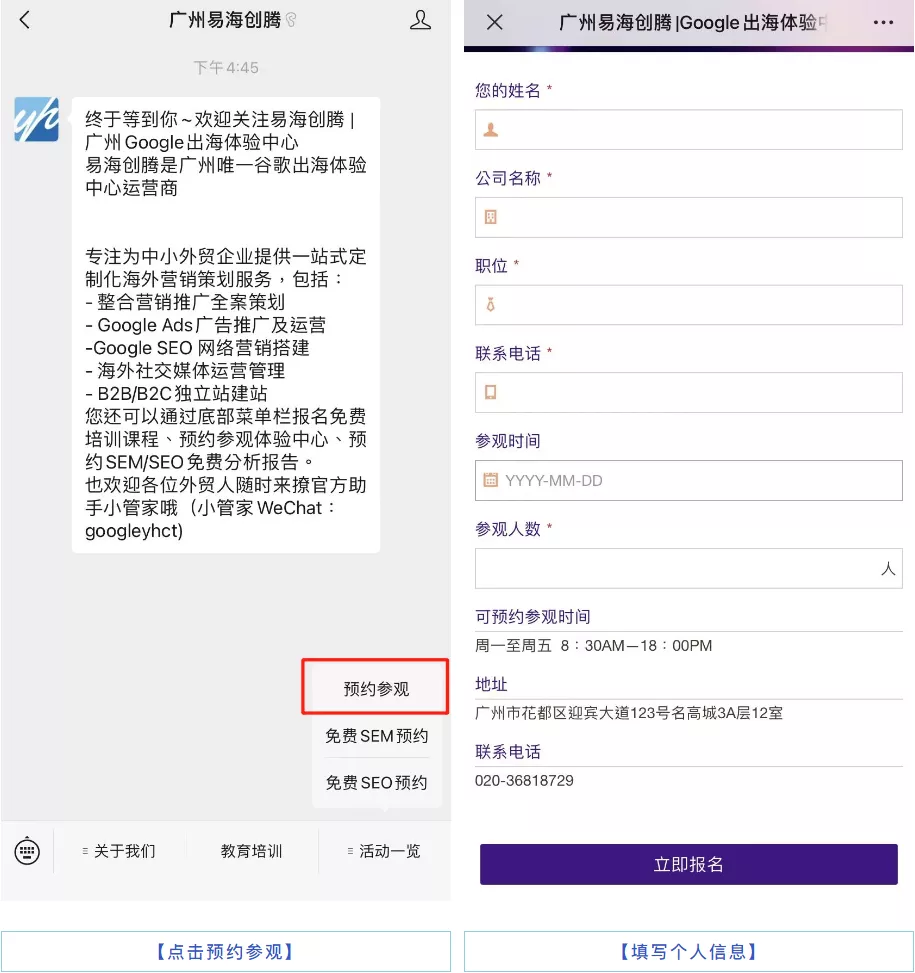
Task: Close the Google出海体验 form page
Action: click(494, 22)
